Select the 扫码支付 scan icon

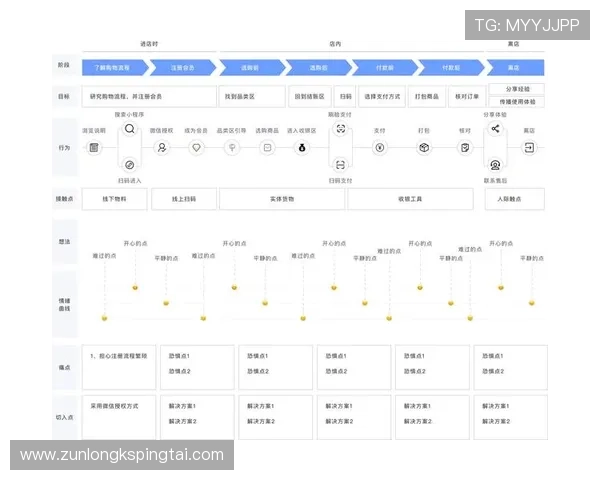tap(341, 165)
